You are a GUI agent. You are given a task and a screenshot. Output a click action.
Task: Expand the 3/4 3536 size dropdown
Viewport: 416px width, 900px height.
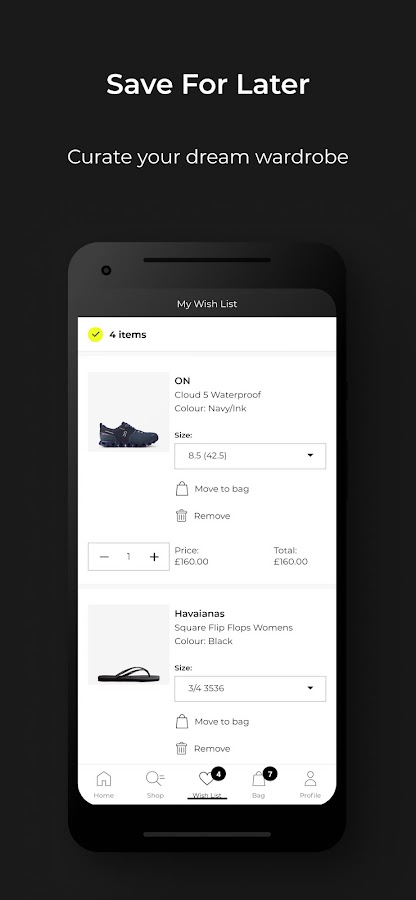[250, 688]
